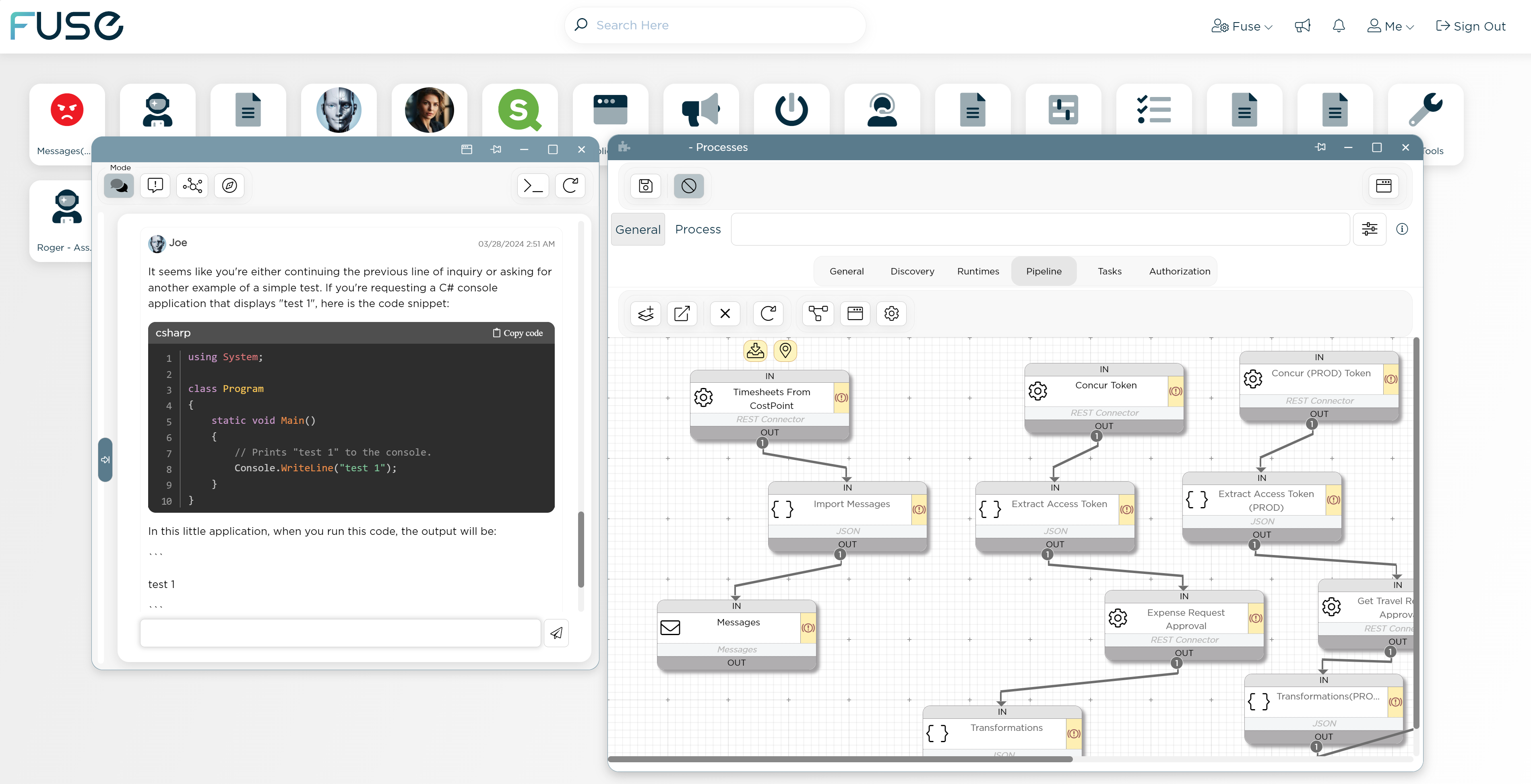Toggle the chat mode icon in assistant panel
Screen dimensions: 1531x784
coord(119,185)
